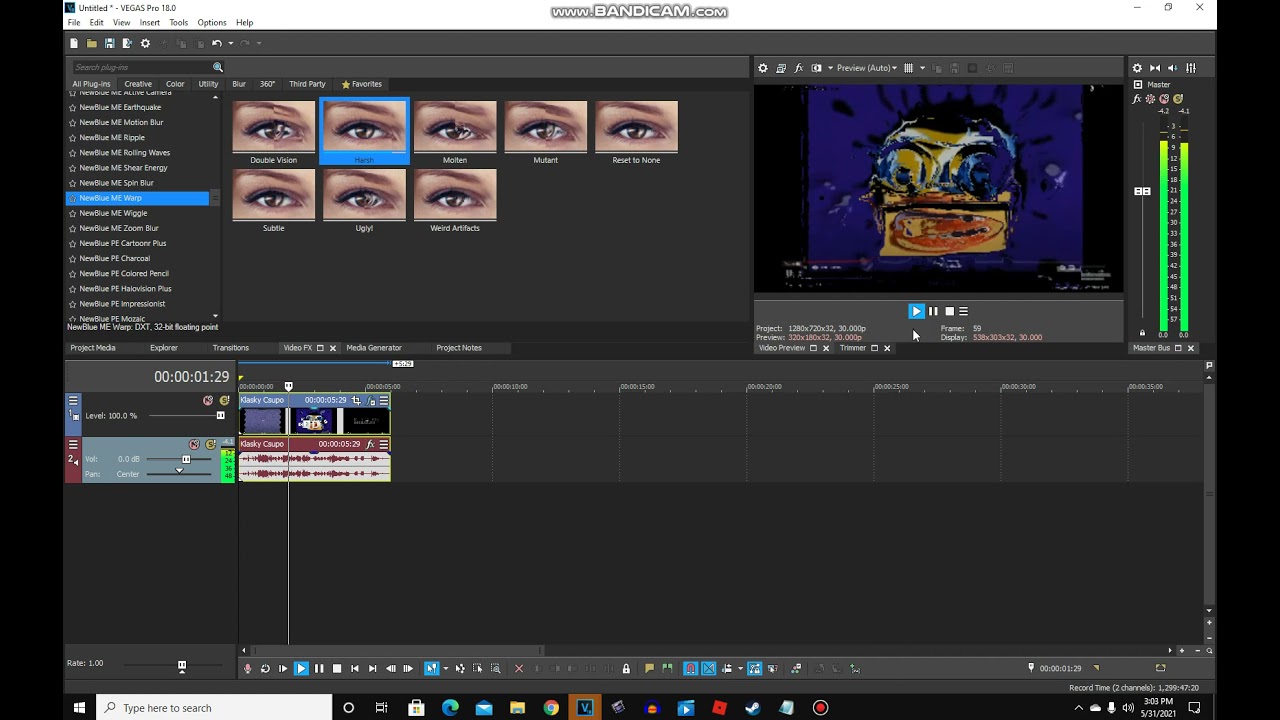Mute video track 1
1280x720 pixels.
click(x=208, y=400)
